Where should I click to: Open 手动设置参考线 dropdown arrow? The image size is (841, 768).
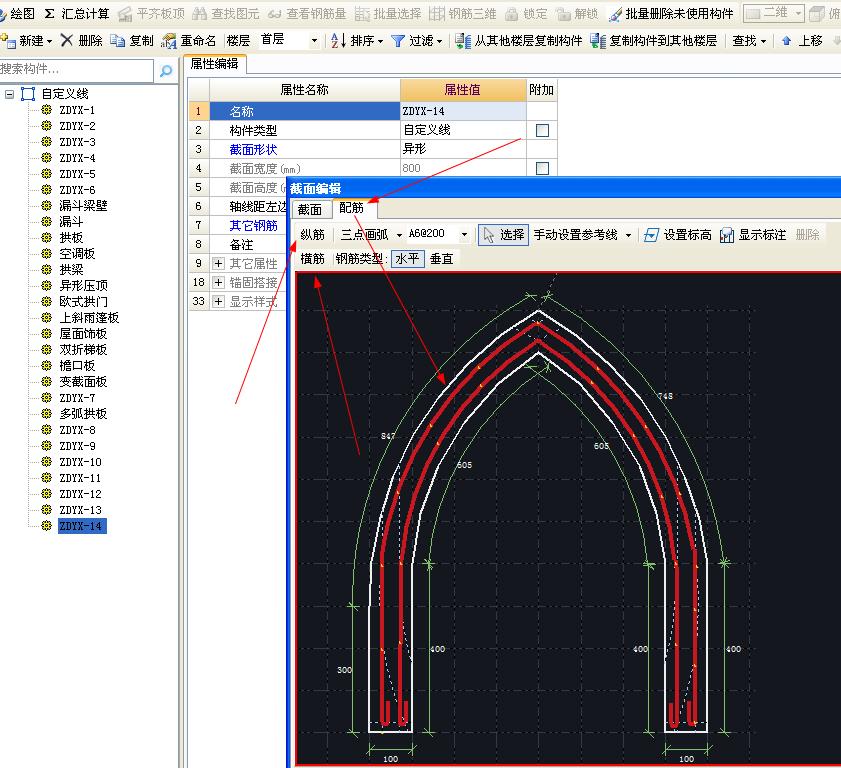pos(628,235)
